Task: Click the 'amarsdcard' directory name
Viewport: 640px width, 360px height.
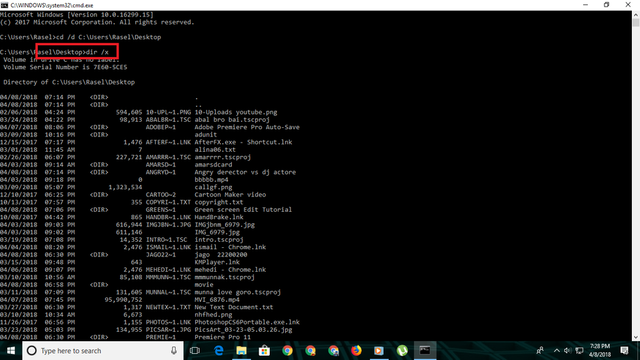Action: point(213,165)
